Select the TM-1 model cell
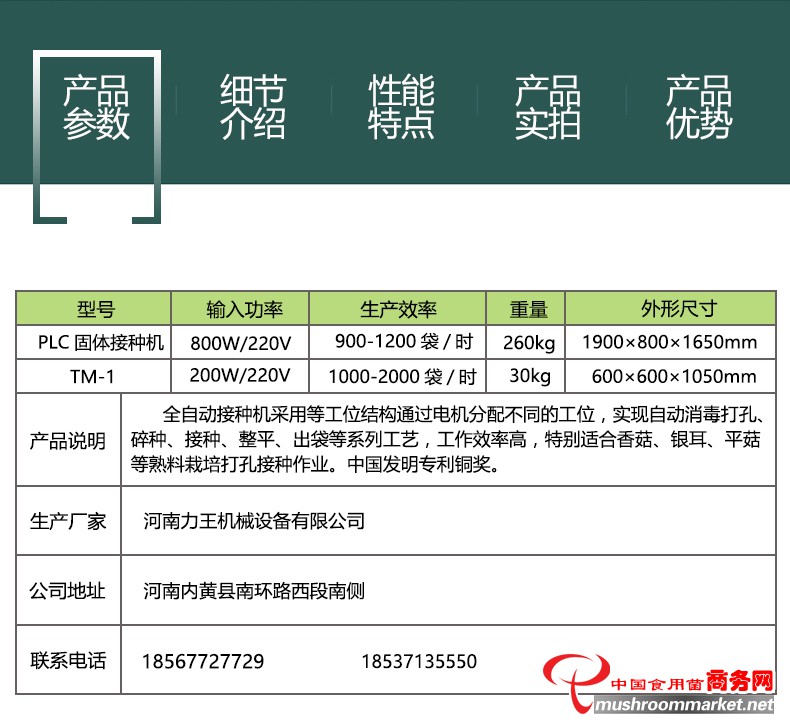The image size is (790, 727). click(94, 376)
